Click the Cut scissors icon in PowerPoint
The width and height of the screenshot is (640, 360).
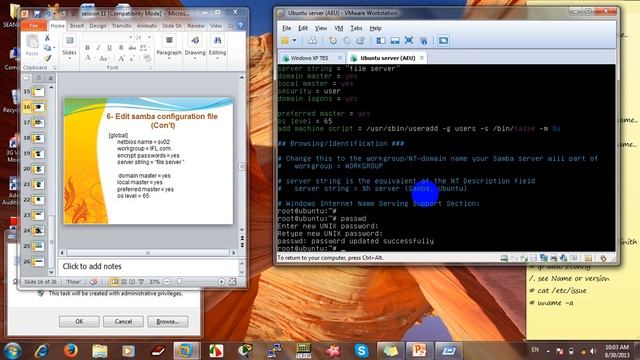point(47,38)
